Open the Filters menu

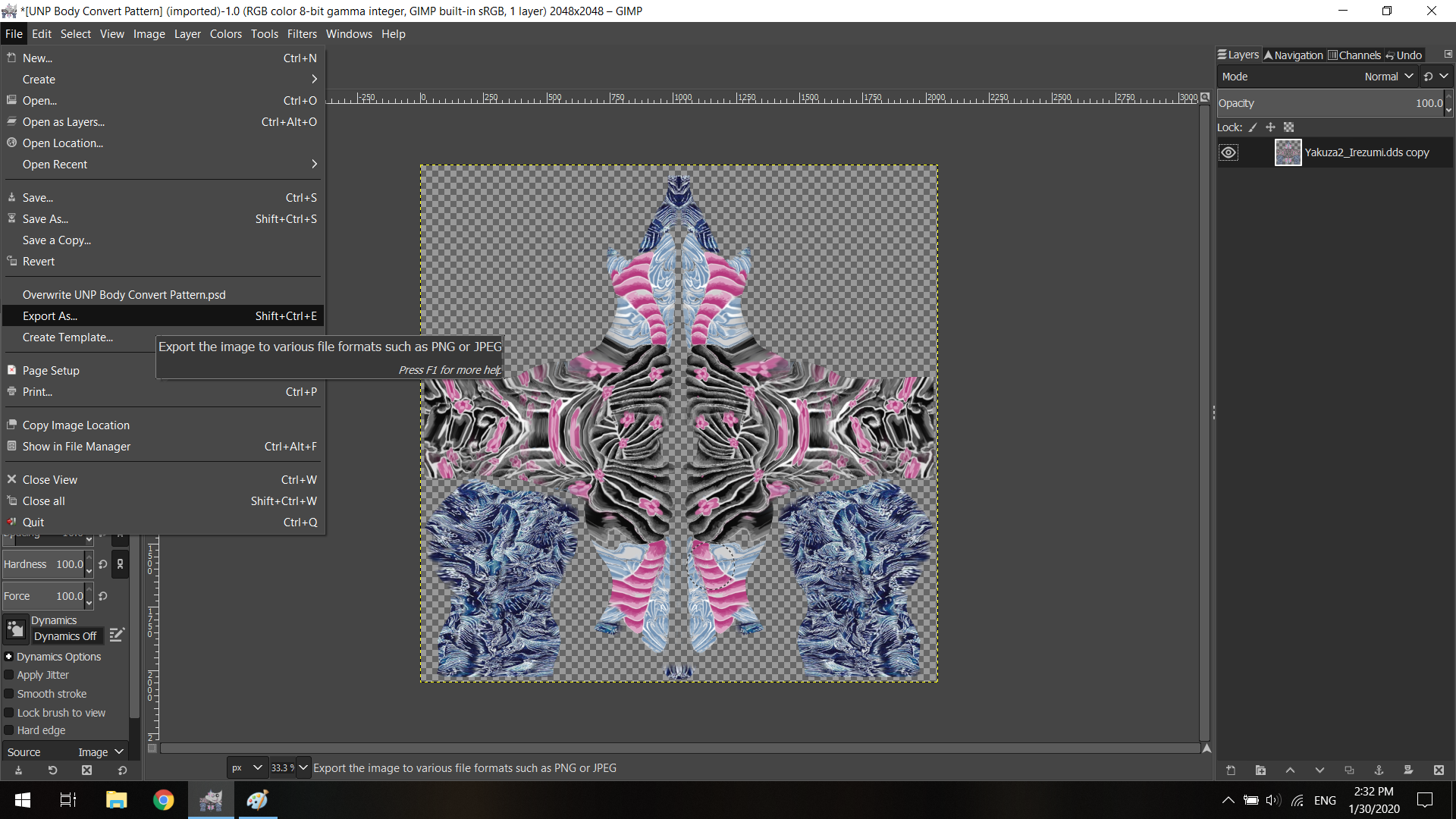(302, 34)
